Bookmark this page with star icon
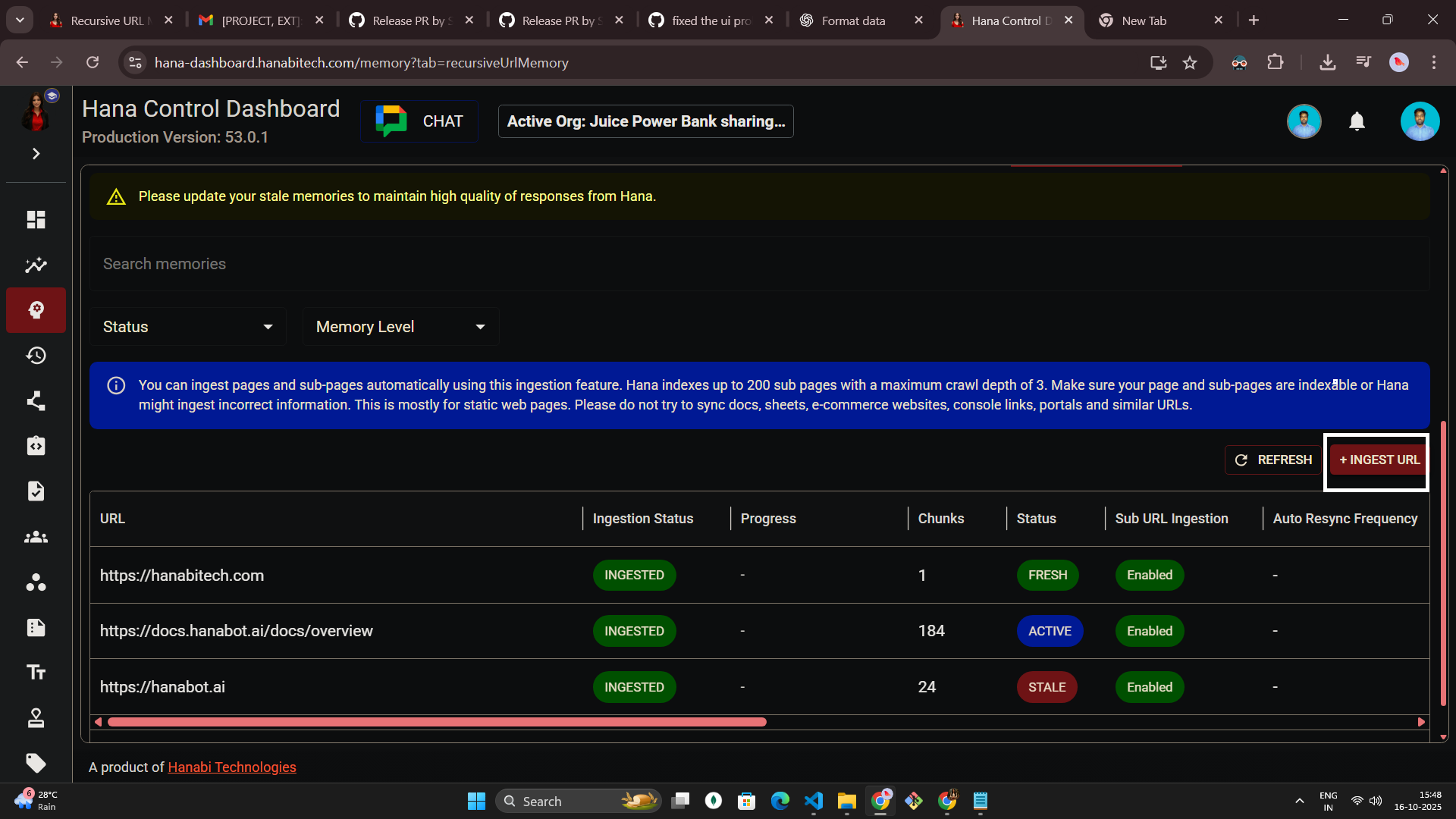1456x819 pixels. [1190, 63]
